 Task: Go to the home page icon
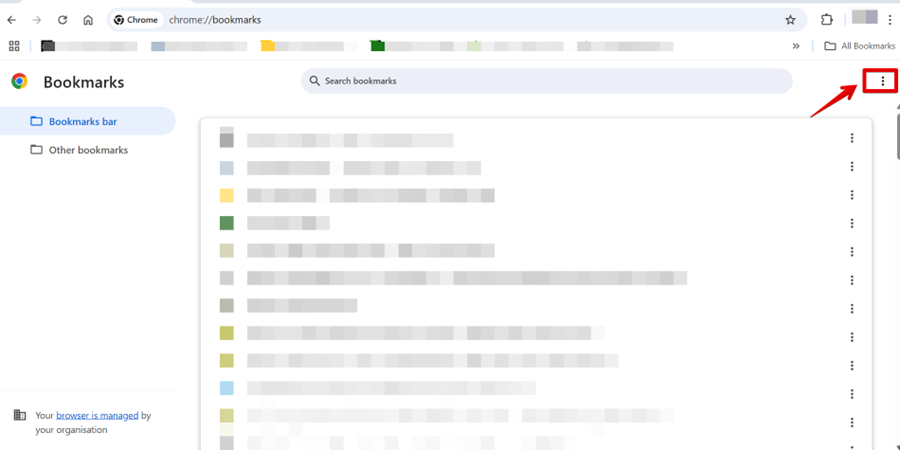click(x=88, y=20)
